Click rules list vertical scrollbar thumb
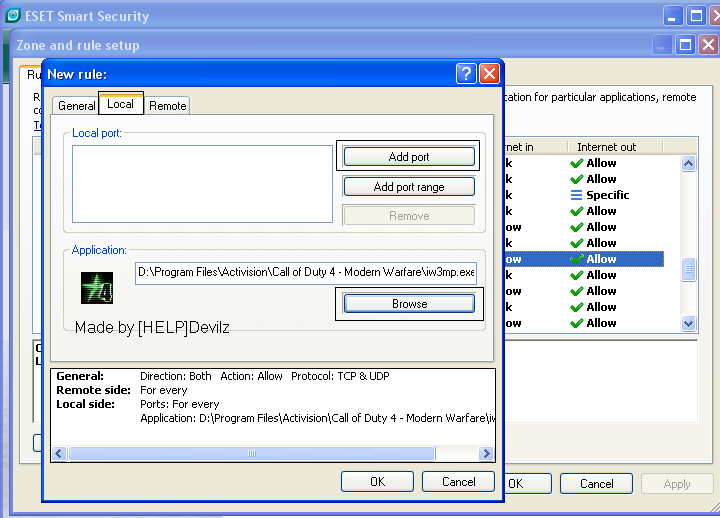The height and width of the screenshot is (518, 720). 688,270
